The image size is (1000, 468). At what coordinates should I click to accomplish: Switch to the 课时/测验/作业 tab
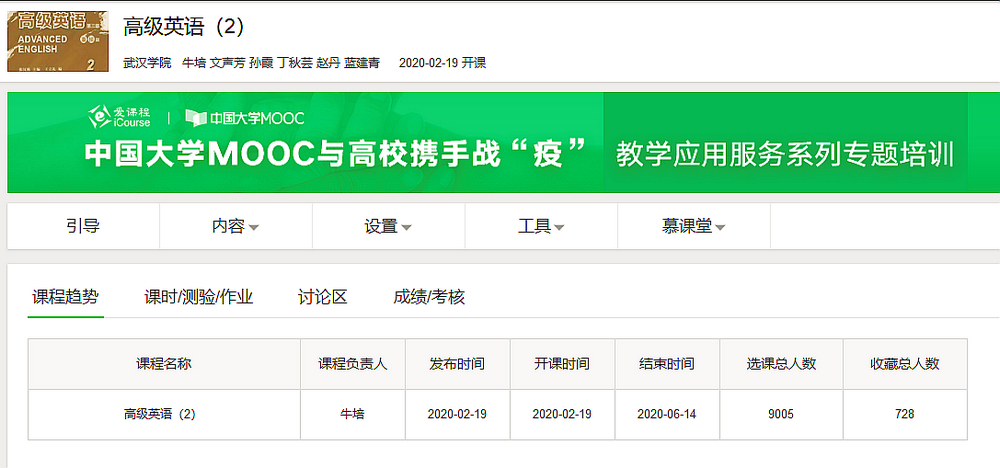tap(199, 297)
